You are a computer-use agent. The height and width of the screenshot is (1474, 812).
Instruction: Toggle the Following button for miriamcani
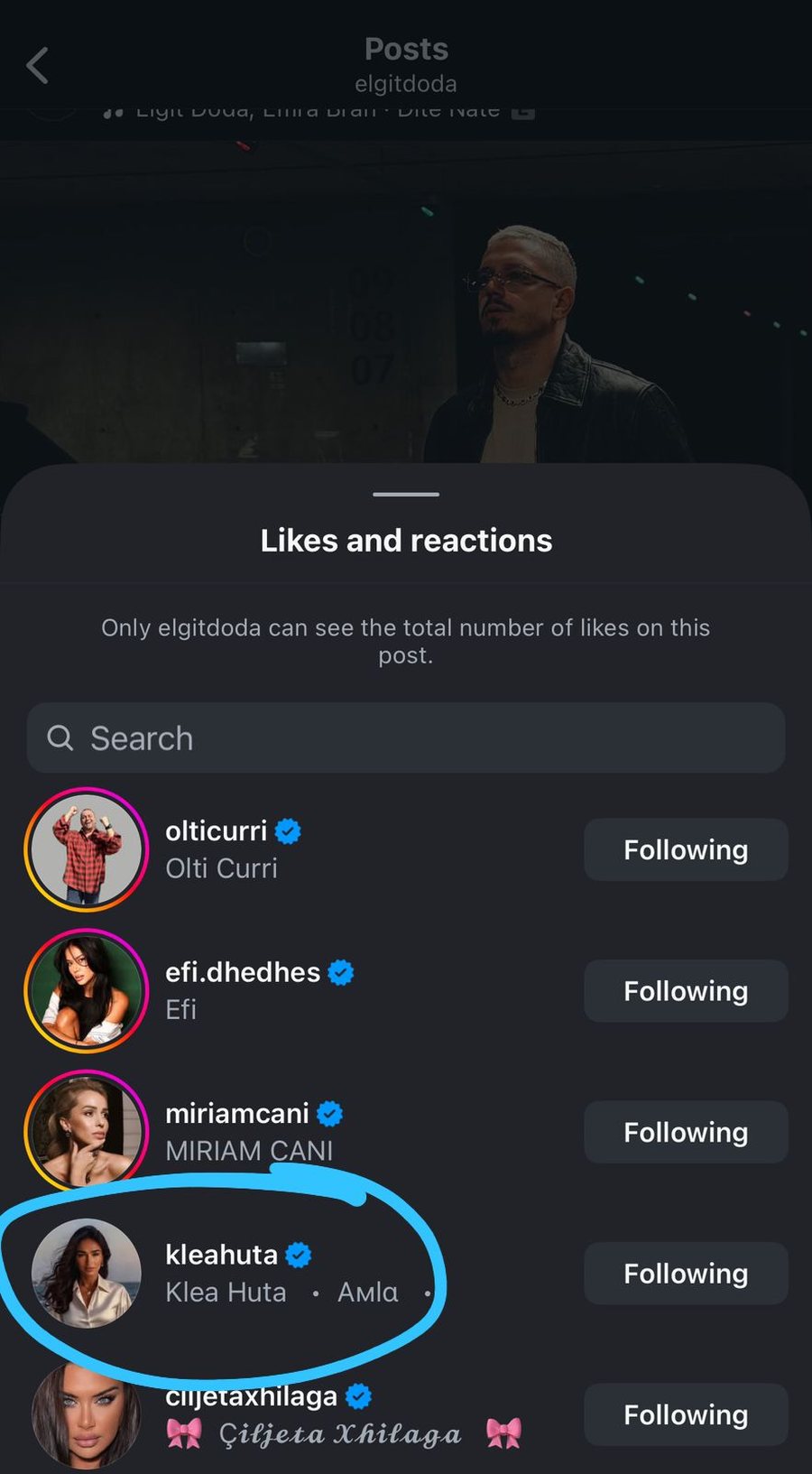[x=686, y=1132]
